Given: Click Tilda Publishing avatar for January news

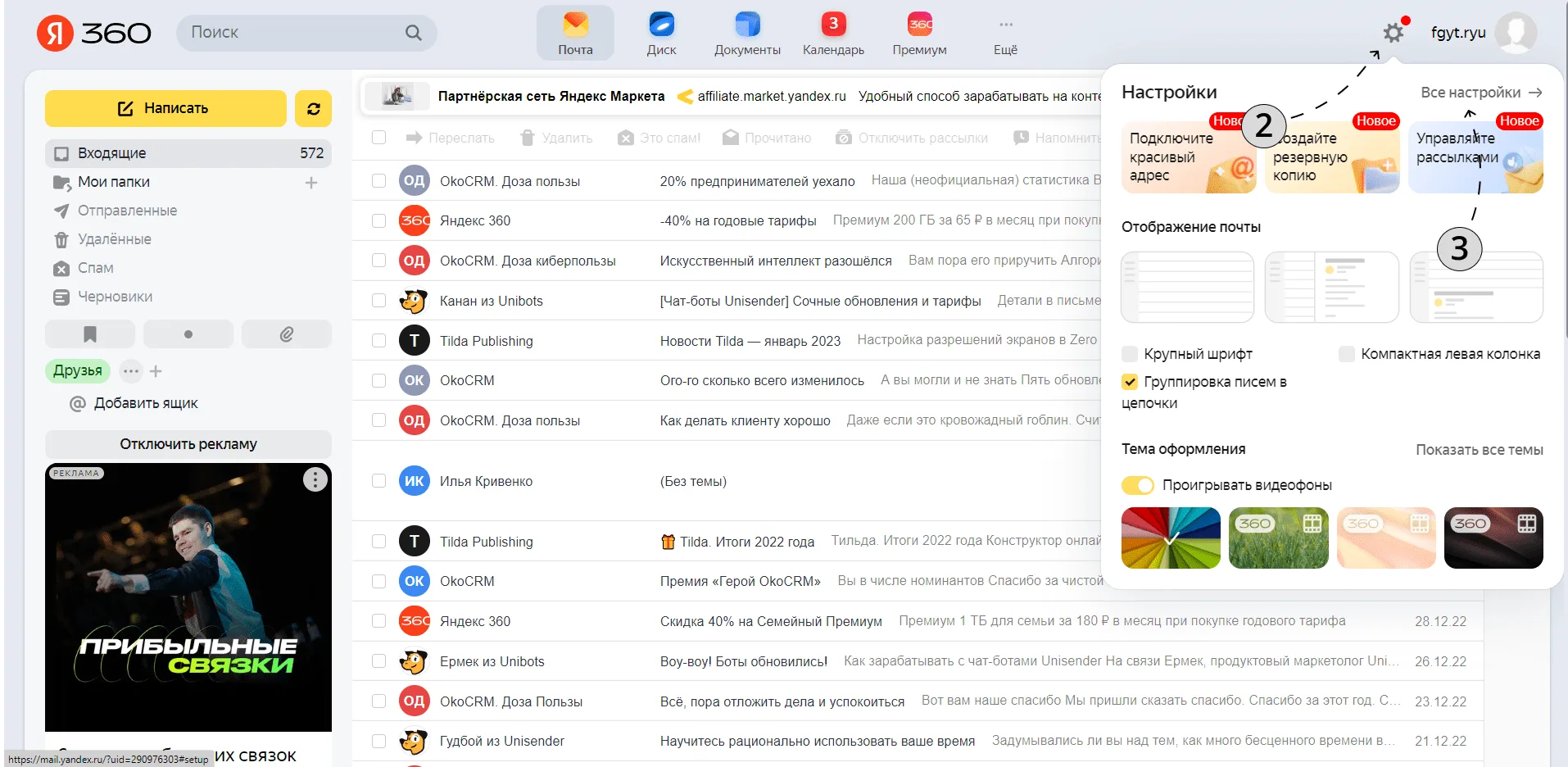Looking at the screenshot, I should [x=415, y=341].
